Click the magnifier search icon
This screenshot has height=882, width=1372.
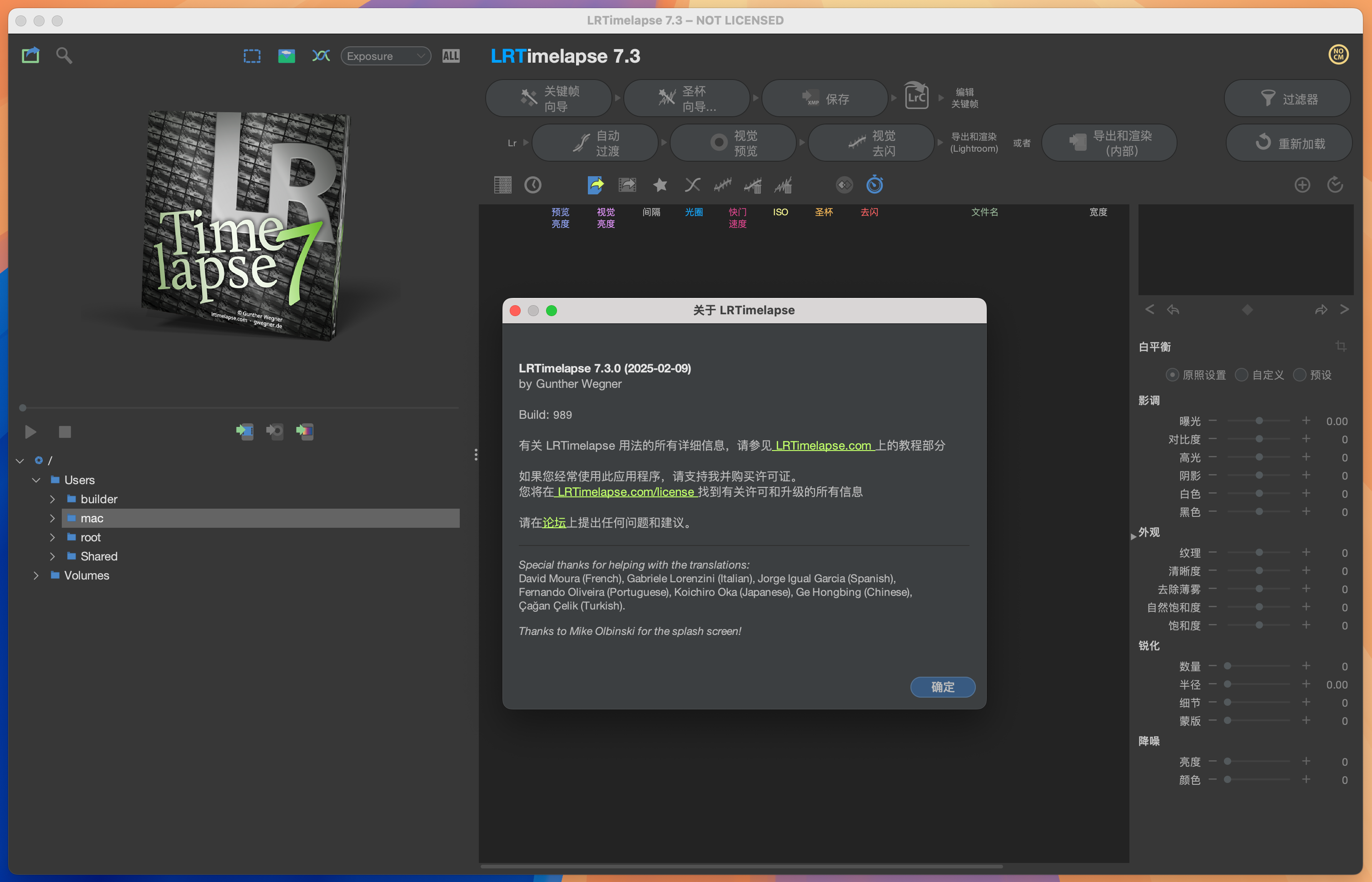[64, 55]
